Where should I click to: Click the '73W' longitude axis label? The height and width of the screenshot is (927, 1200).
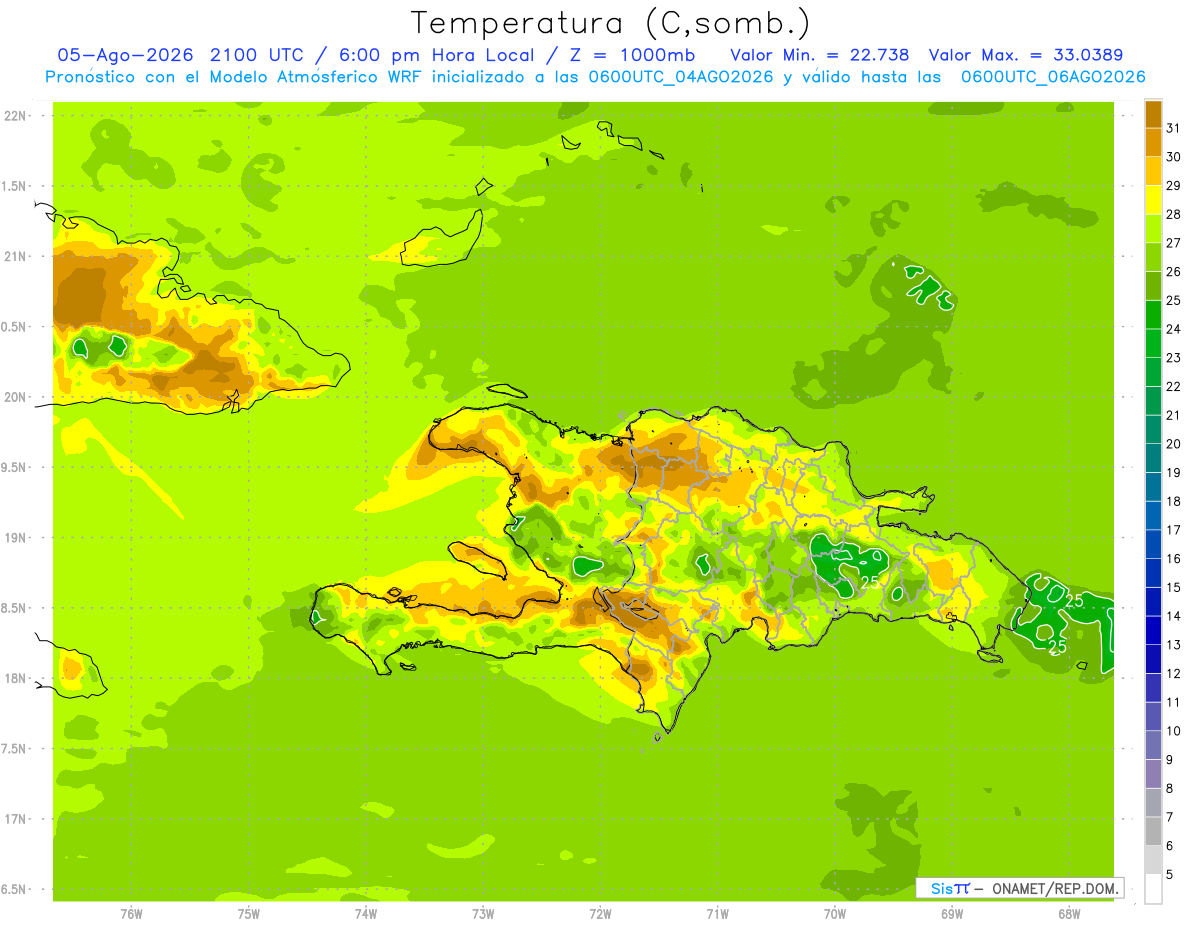[x=483, y=914]
